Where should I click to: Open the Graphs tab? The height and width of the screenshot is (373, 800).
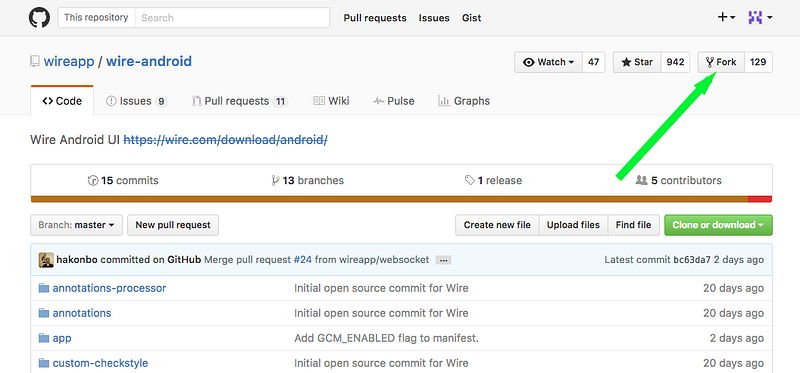click(464, 101)
